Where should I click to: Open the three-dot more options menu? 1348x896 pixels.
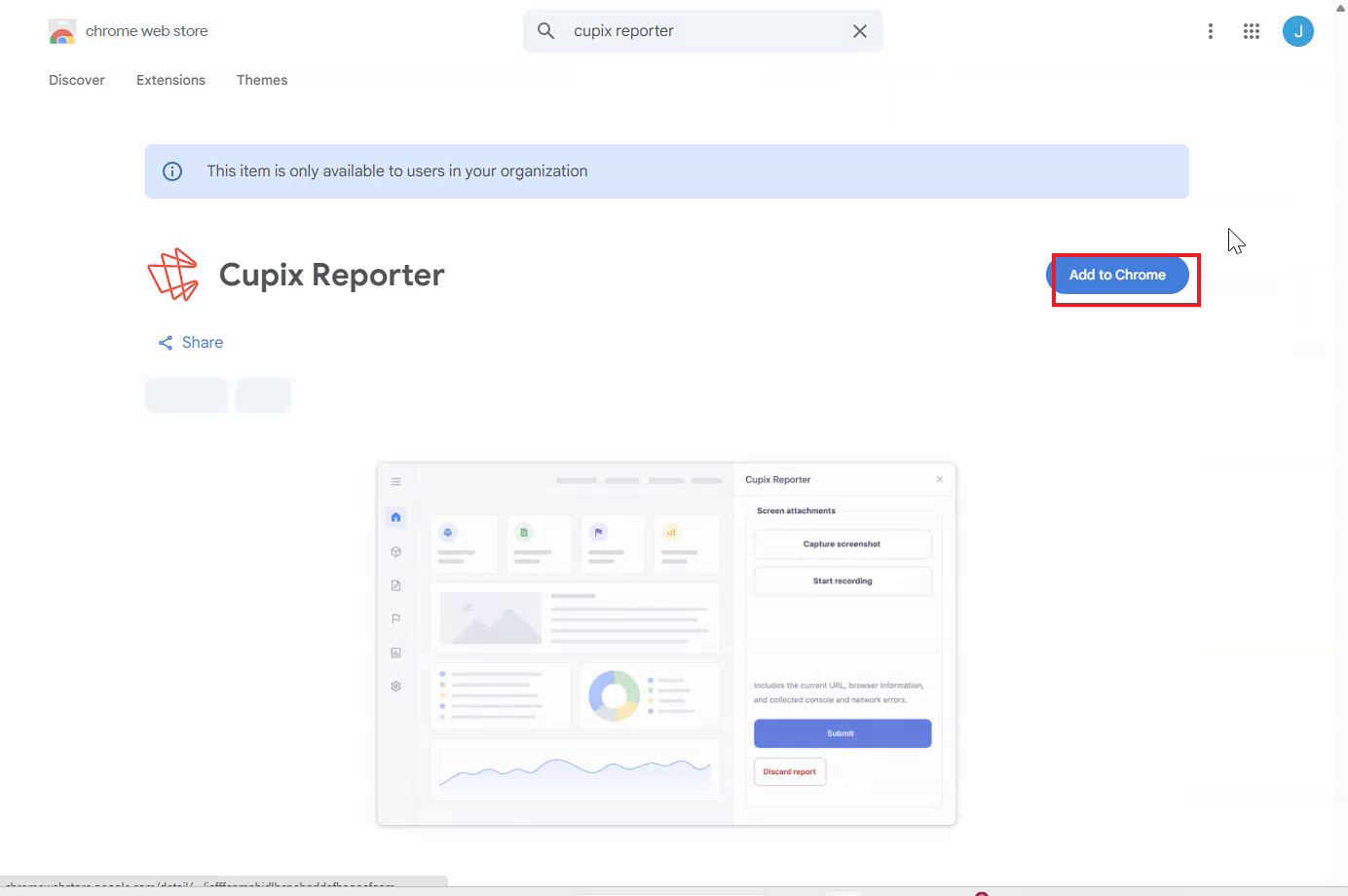(x=1211, y=31)
